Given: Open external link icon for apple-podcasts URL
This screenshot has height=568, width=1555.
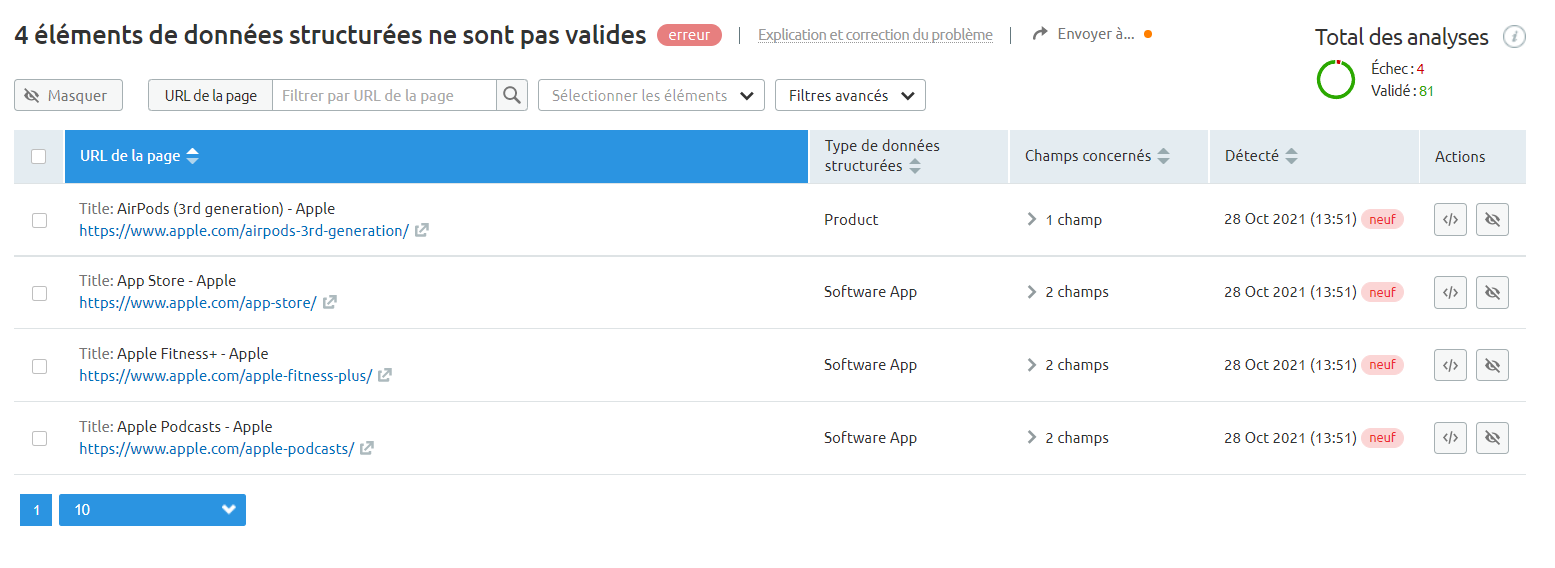Looking at the screenshot, I should pos(367,448).
